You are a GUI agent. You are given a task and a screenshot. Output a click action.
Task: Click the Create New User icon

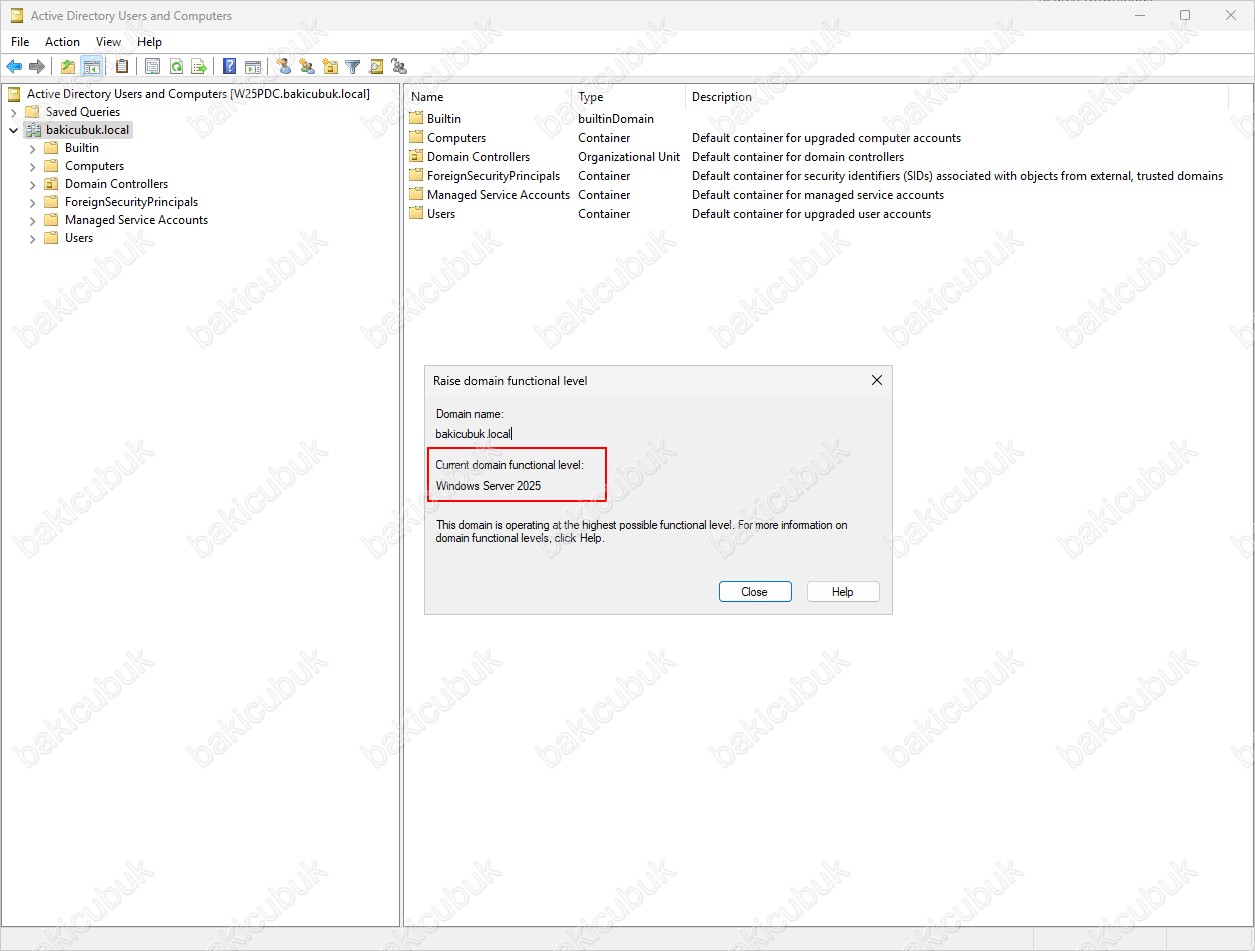point(284,67)
